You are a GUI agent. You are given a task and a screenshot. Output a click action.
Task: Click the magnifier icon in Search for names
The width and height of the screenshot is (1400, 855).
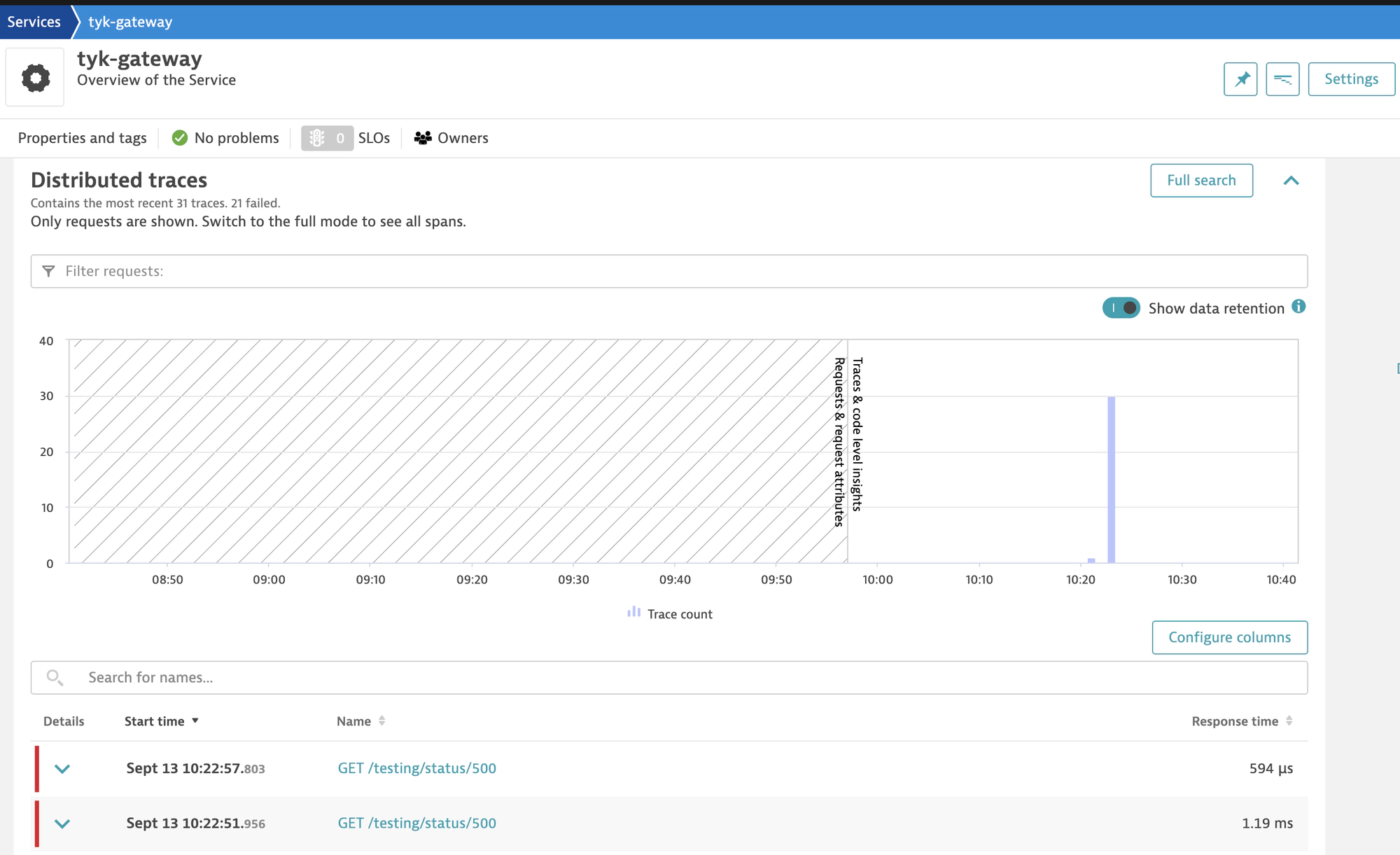[56, 677]
